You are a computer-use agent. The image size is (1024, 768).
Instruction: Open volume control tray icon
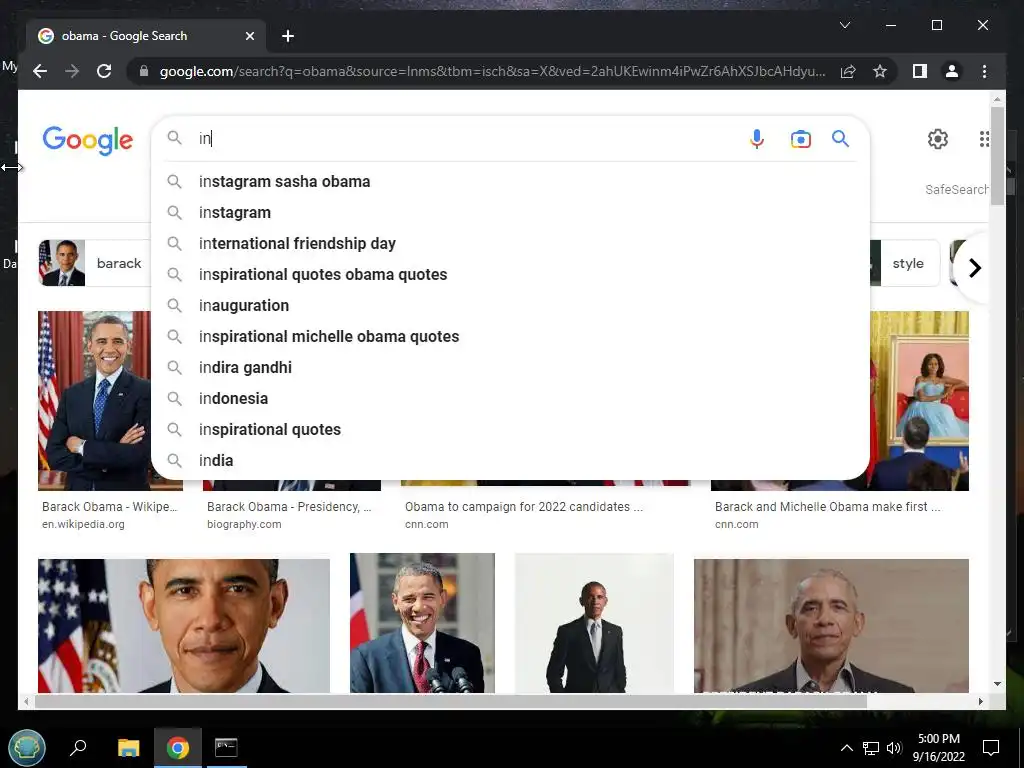click(x=894, y=748)
